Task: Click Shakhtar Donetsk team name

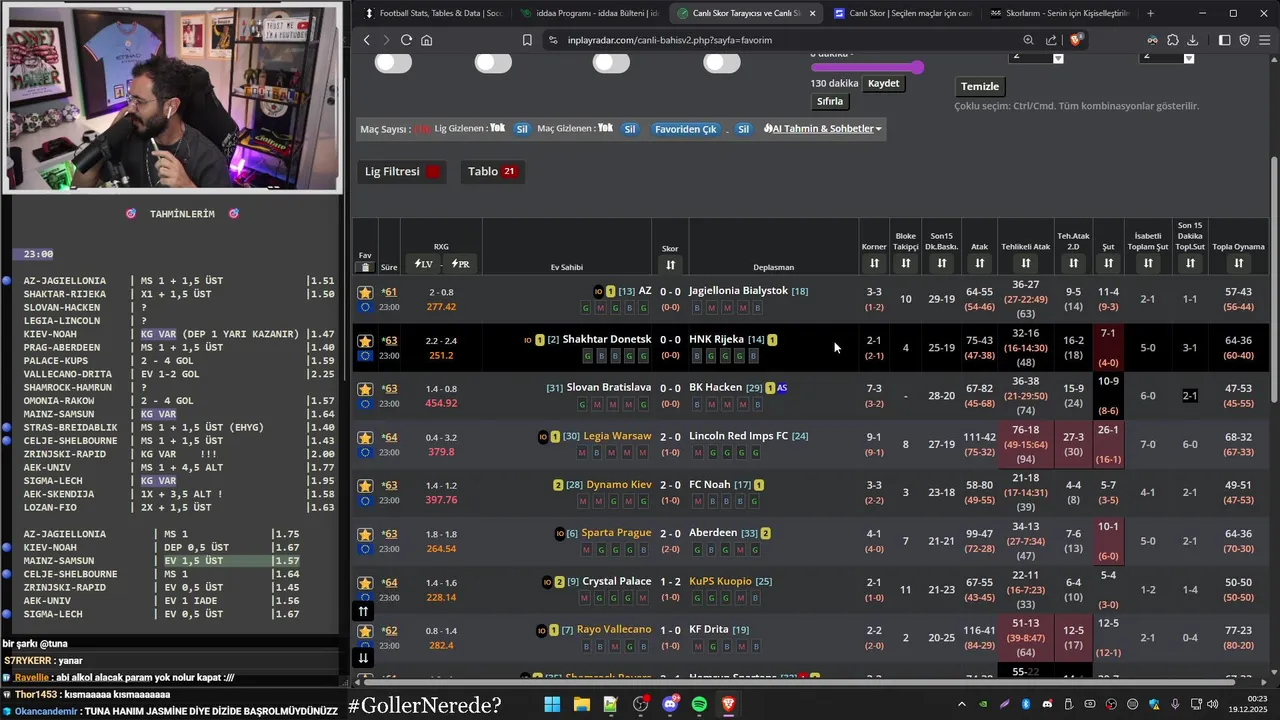Action: tap(606, 340)
